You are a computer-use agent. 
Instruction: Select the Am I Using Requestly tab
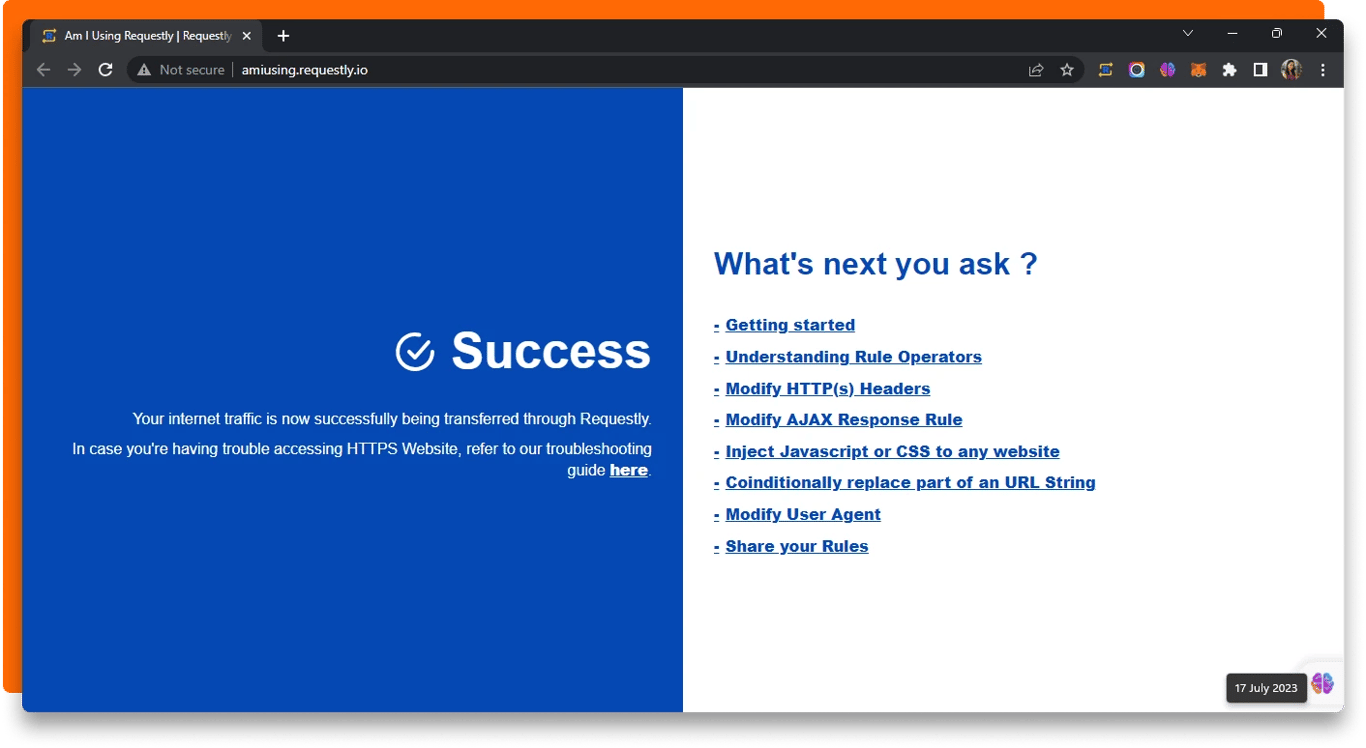click(147, 36)
